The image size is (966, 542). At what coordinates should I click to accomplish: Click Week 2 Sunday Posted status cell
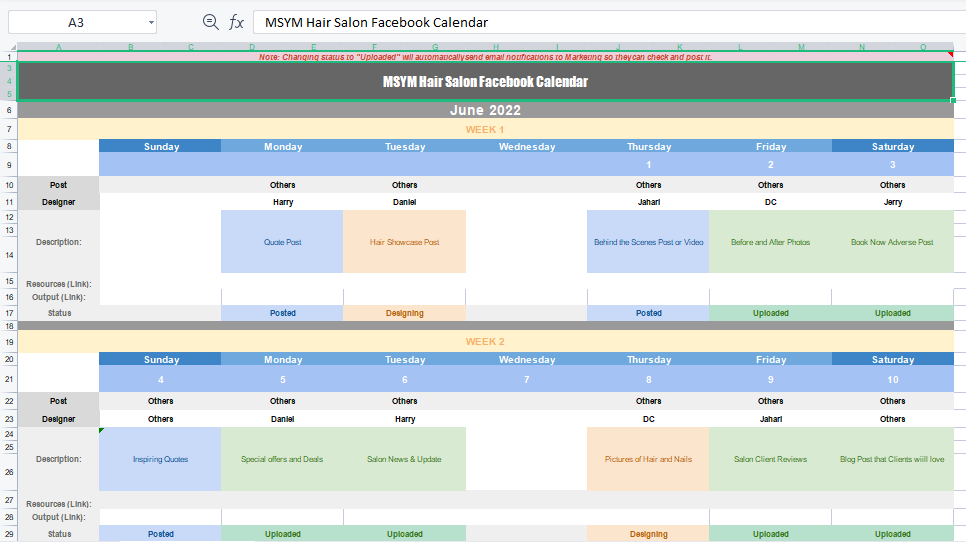[x=160, y=534]
